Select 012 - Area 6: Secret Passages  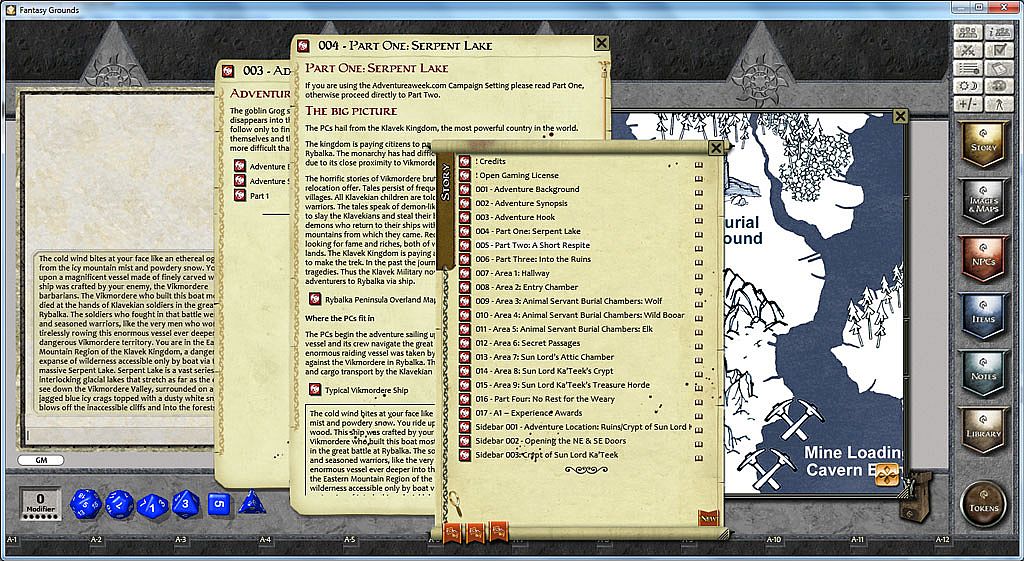coord(528,343)
